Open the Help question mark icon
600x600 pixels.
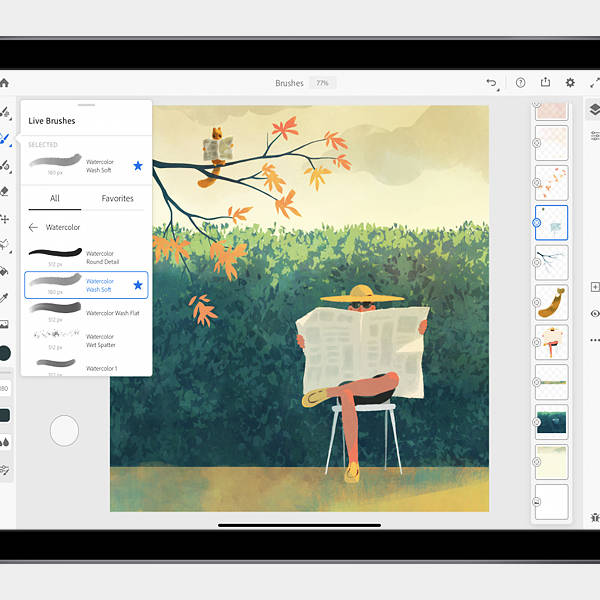click(x=519, y=83)
